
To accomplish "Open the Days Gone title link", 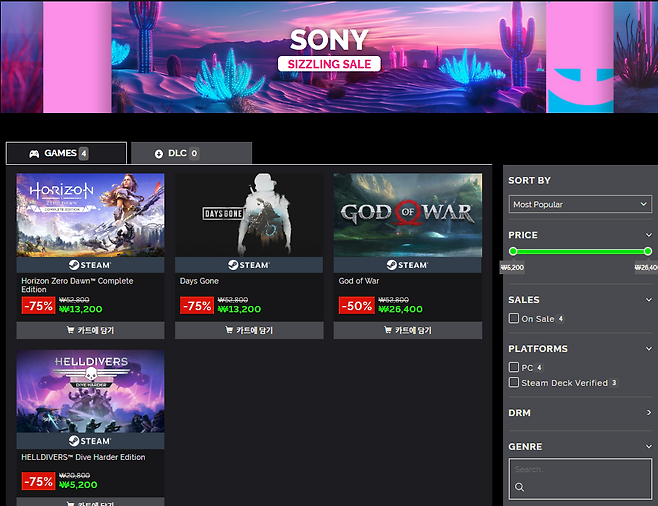I will pyautogui.click(x=197, y=281).
